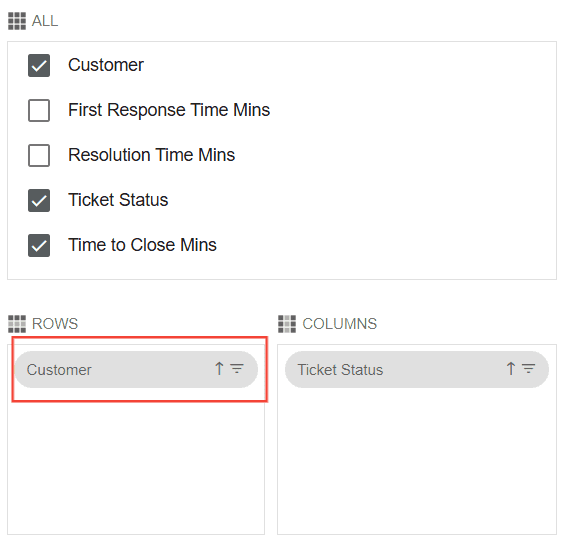This screenshot has width=564, height=546.
Task: Toggle sort arrow on Ticket Status column field
Action: click(x=511, y=369)
